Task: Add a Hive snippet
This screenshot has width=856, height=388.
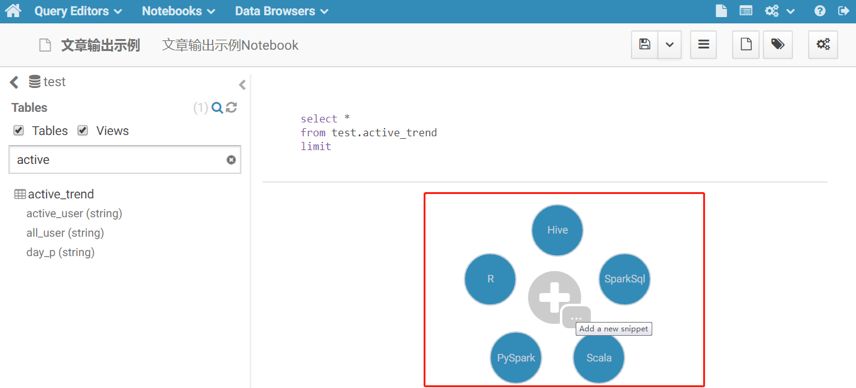Action: [x=557, y=230]
